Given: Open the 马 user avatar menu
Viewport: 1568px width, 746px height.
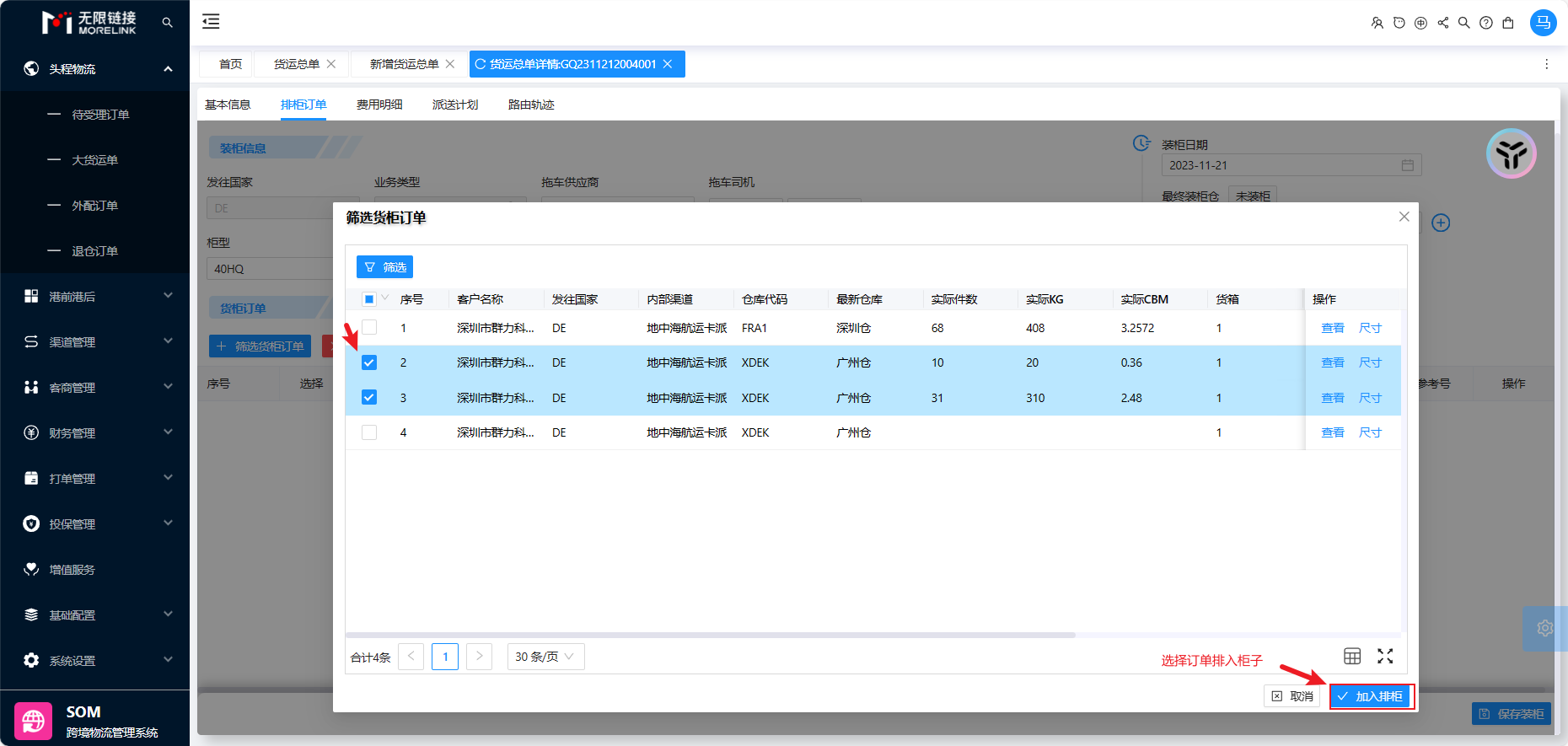Looking at the screenshot, I should 1543,23.
